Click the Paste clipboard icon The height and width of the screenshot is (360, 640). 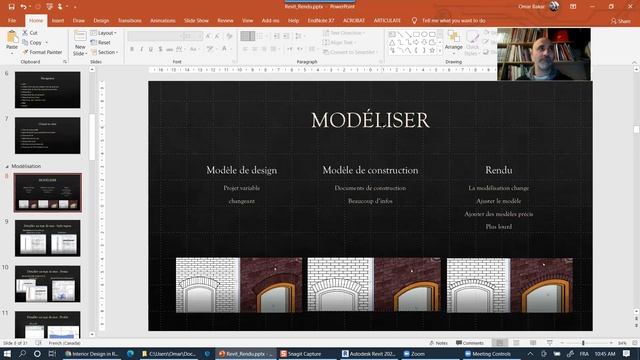tap(12, 38)
